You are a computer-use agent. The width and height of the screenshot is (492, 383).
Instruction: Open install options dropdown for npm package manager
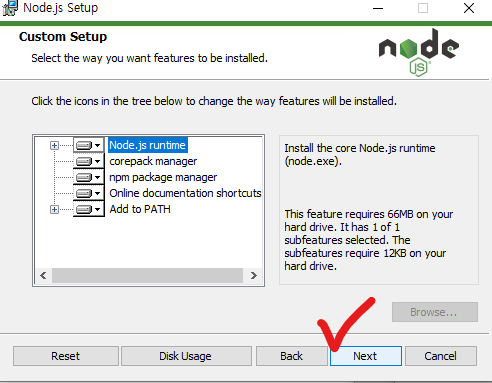point(88,177)
